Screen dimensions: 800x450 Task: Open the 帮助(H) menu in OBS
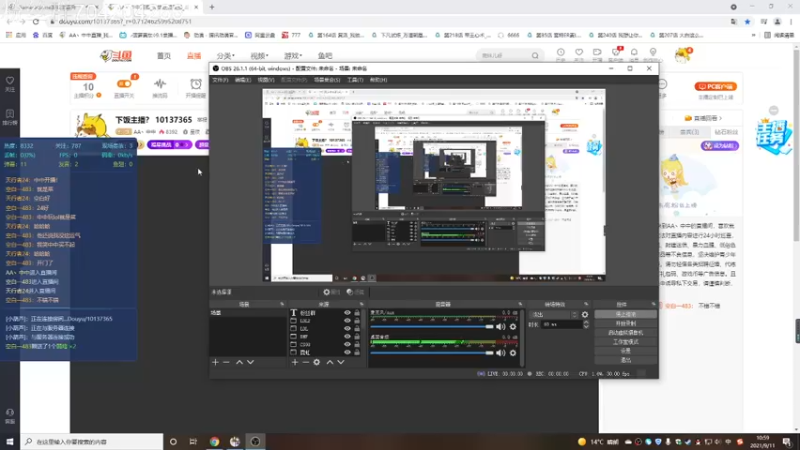tap(379, 80)
